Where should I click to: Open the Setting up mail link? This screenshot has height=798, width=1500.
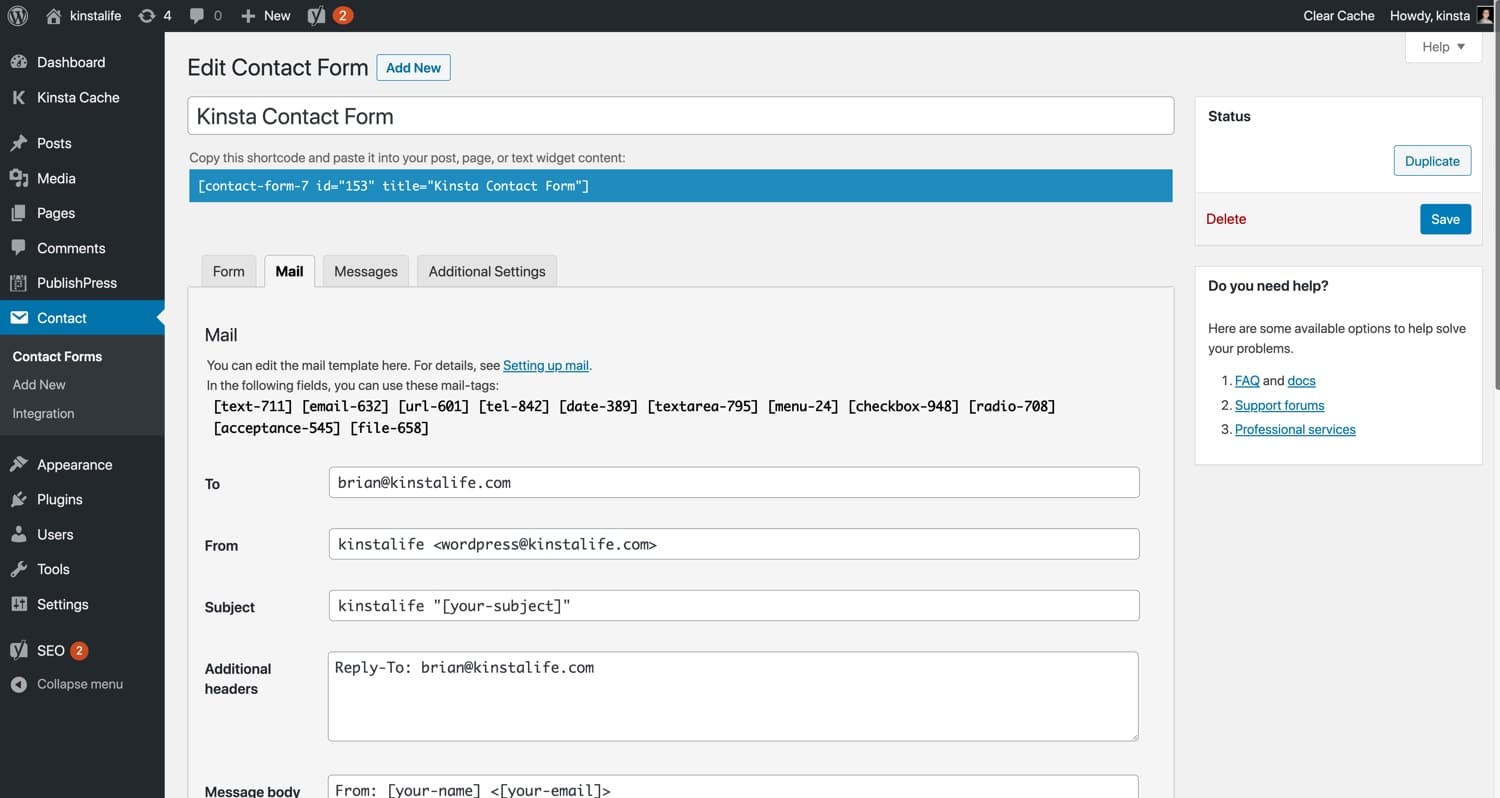(x=545, y=365)
